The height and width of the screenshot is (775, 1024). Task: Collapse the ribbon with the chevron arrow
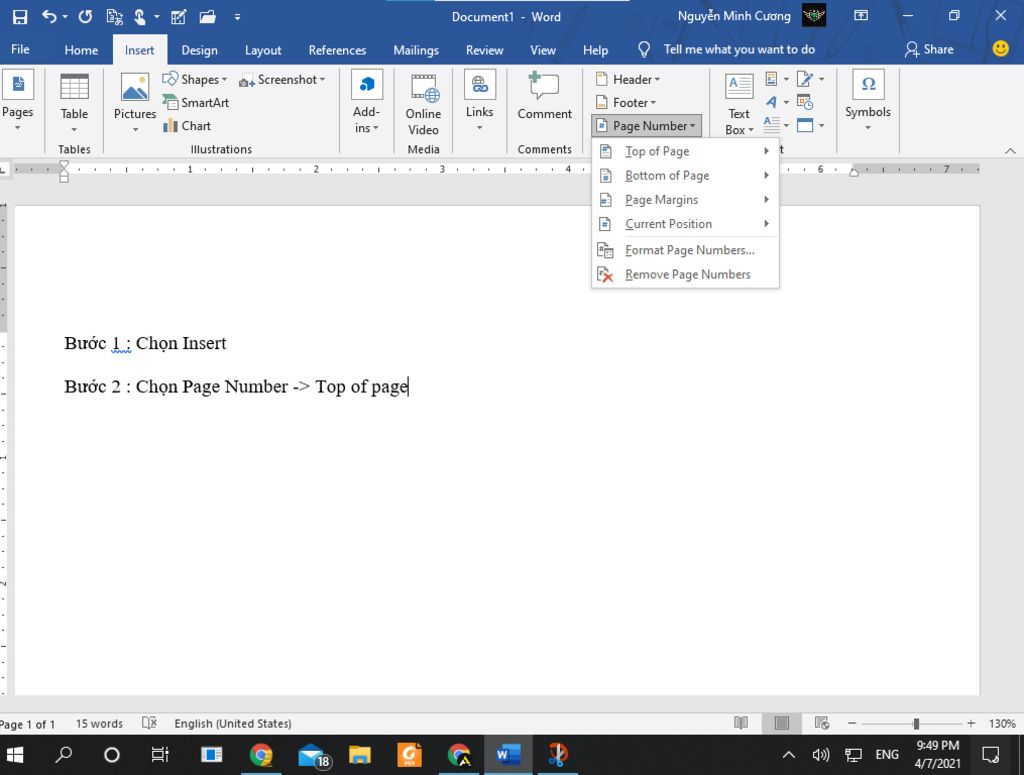coord(1010,151)
